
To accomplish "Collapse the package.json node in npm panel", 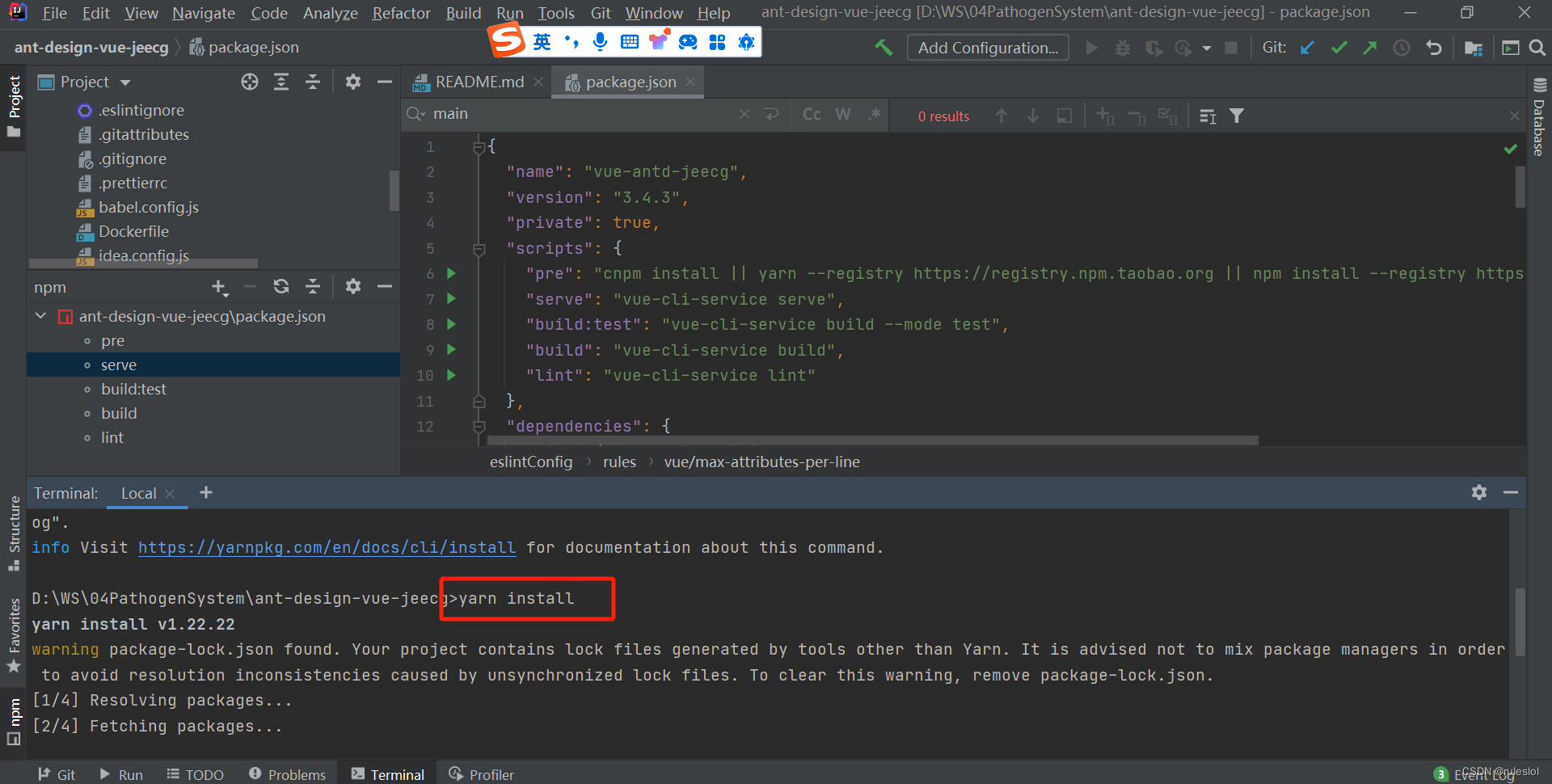I will [40, 316].
